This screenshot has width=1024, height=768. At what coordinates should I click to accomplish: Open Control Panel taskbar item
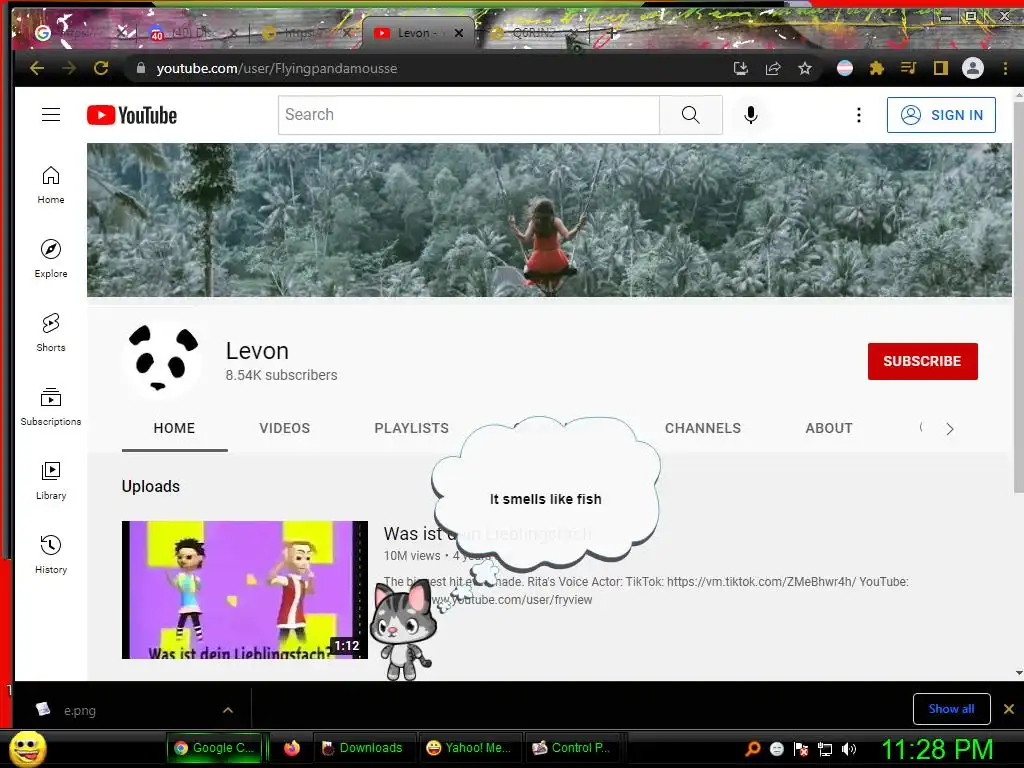(x=573, y=748)
